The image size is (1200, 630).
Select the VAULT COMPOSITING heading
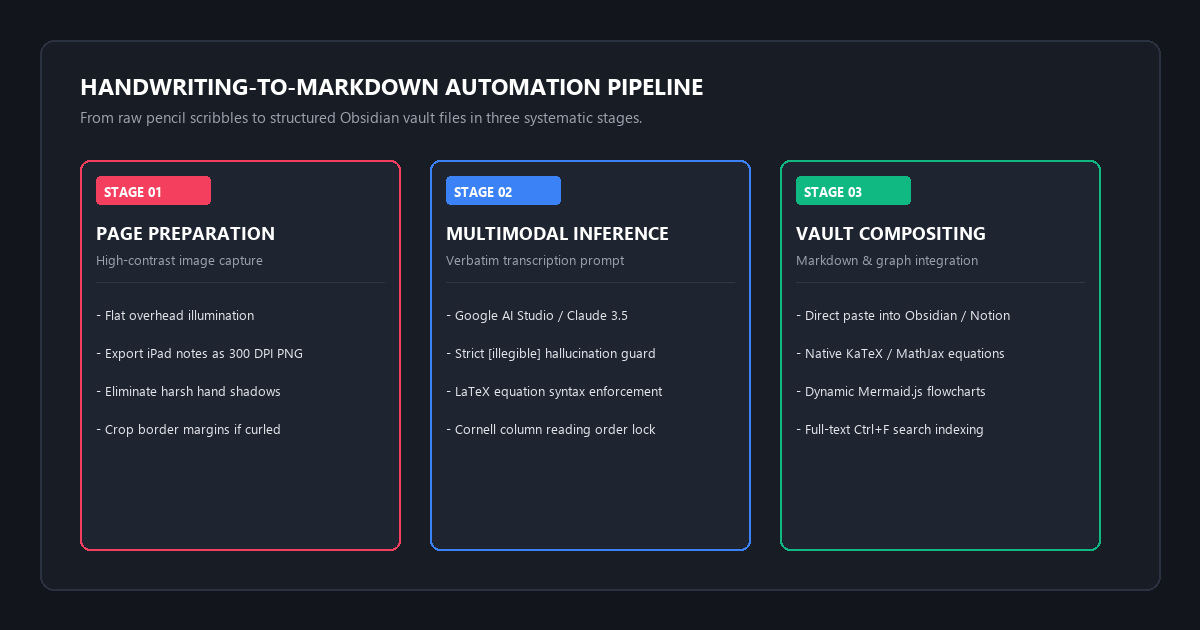click(890, 234)
